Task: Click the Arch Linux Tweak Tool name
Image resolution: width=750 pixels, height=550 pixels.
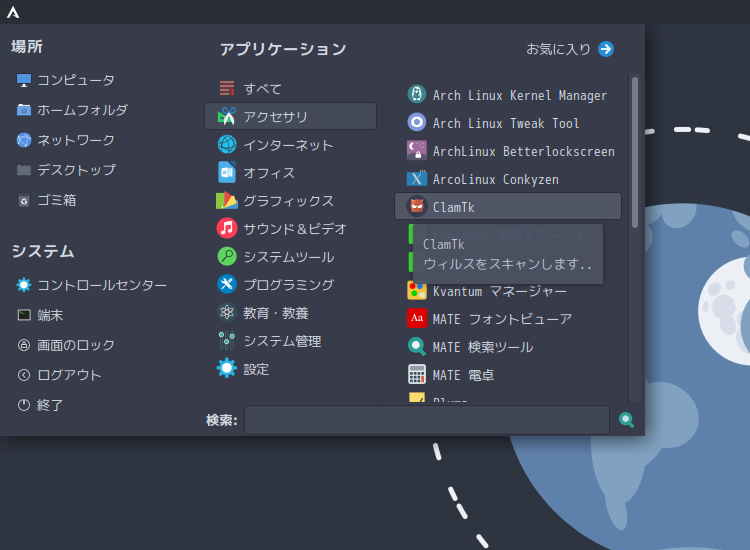Action: [506, 123]
